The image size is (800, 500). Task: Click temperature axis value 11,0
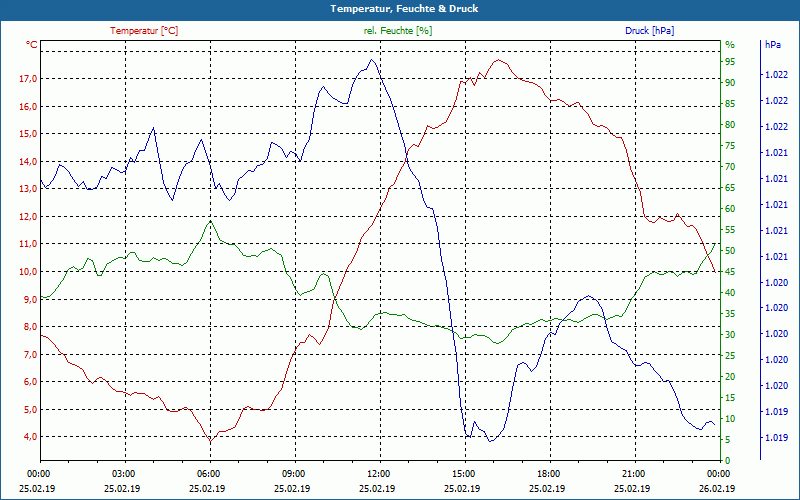pos(28,244)
